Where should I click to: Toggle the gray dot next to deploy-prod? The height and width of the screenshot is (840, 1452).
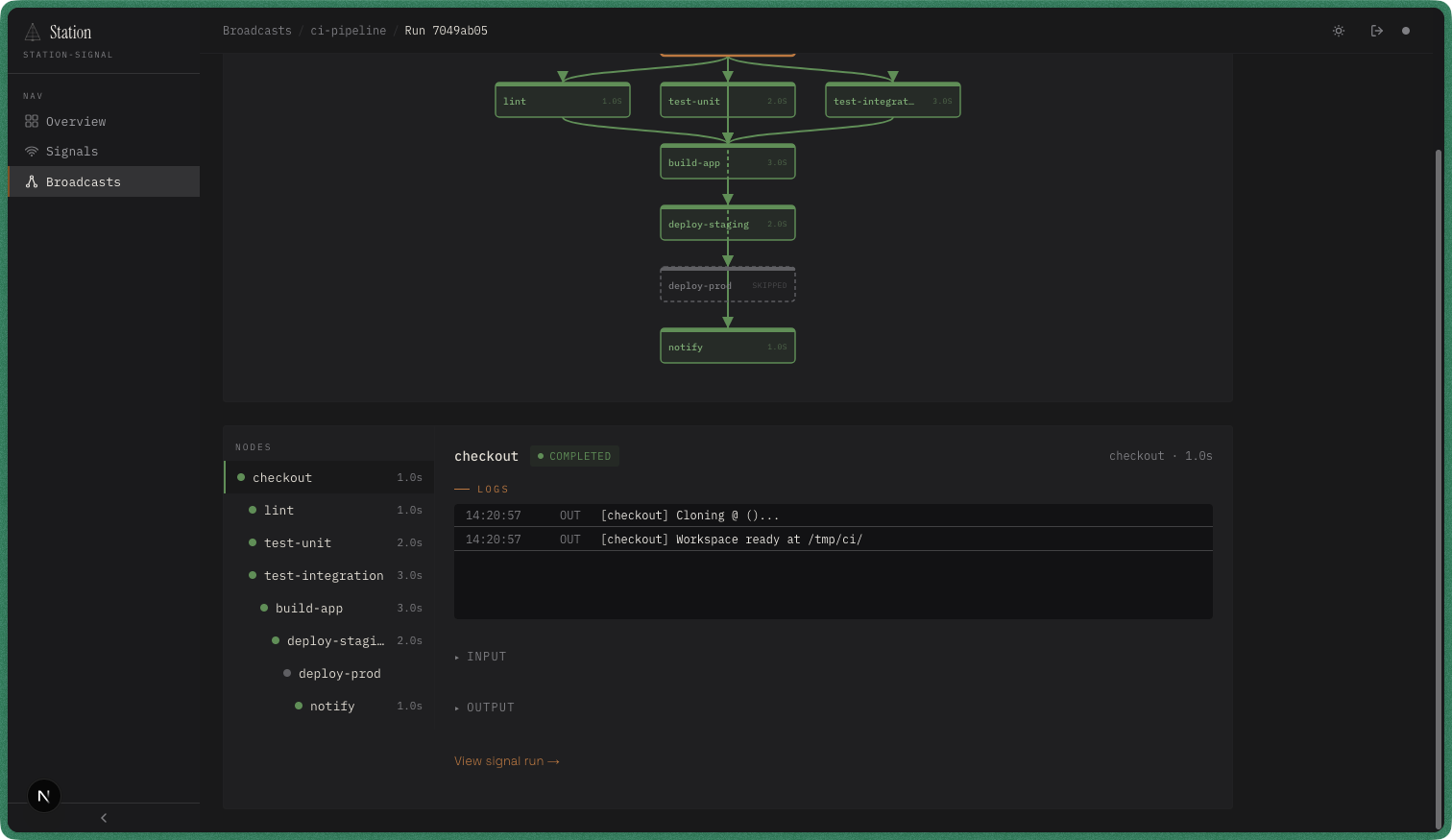286,673
